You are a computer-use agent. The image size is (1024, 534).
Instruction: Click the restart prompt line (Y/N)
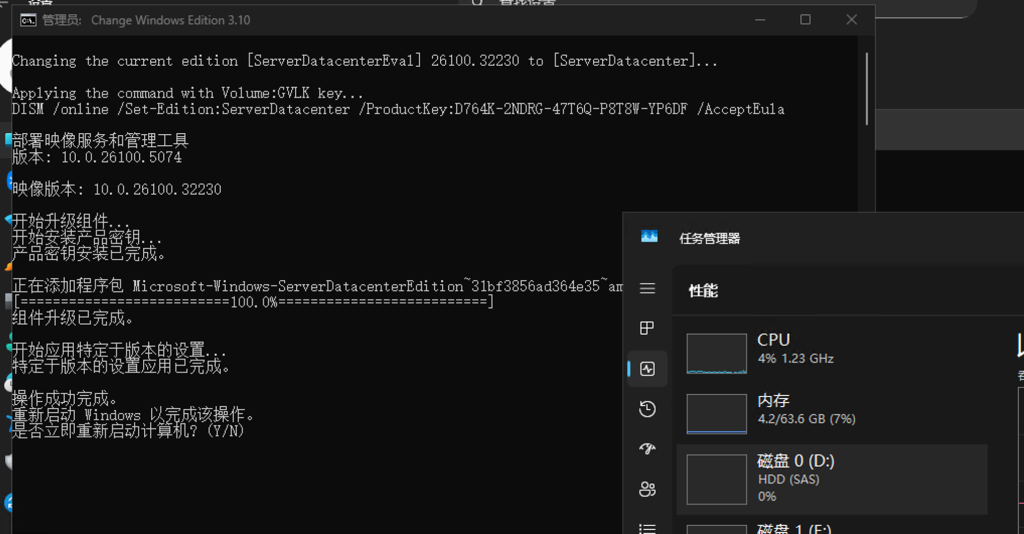[x=128, y=431]
